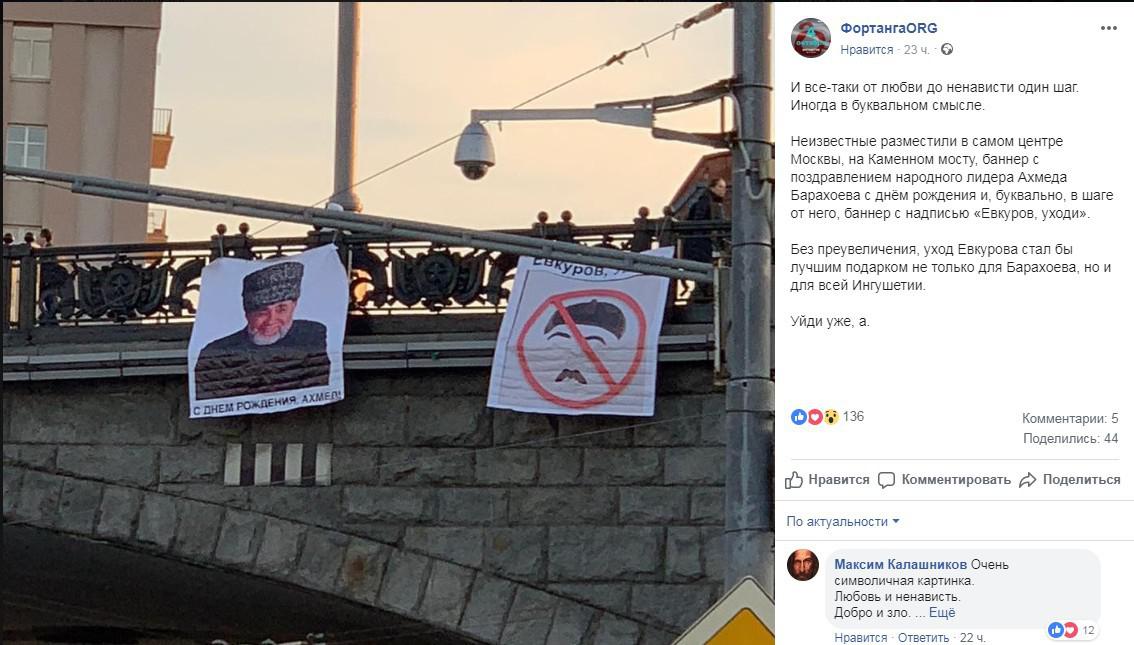This screenshot has height=645, width=1134.
Task: Open the post reactions icons summary
Action: click(814, 417)
